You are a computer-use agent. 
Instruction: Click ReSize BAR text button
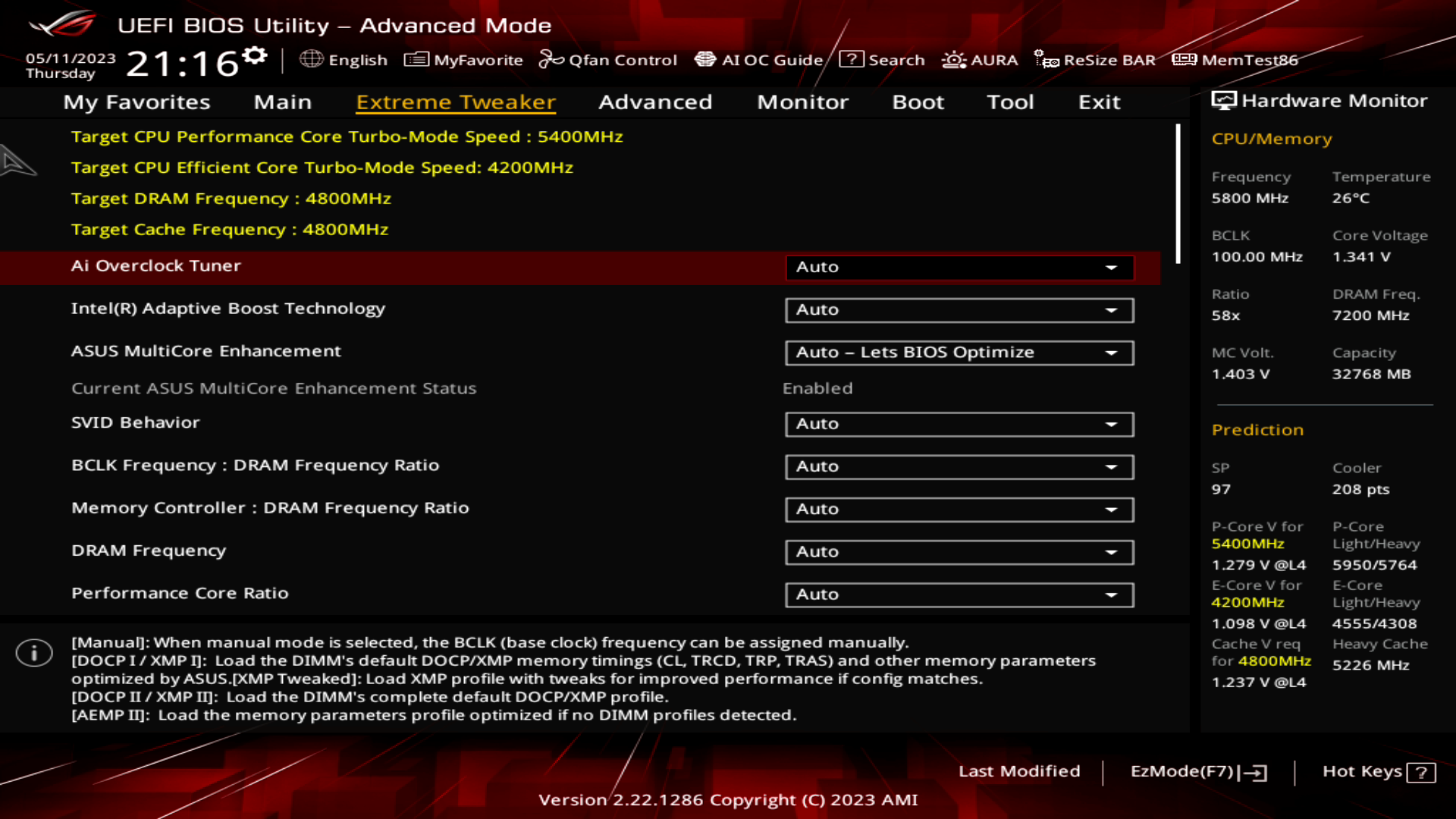[1109, 60]
